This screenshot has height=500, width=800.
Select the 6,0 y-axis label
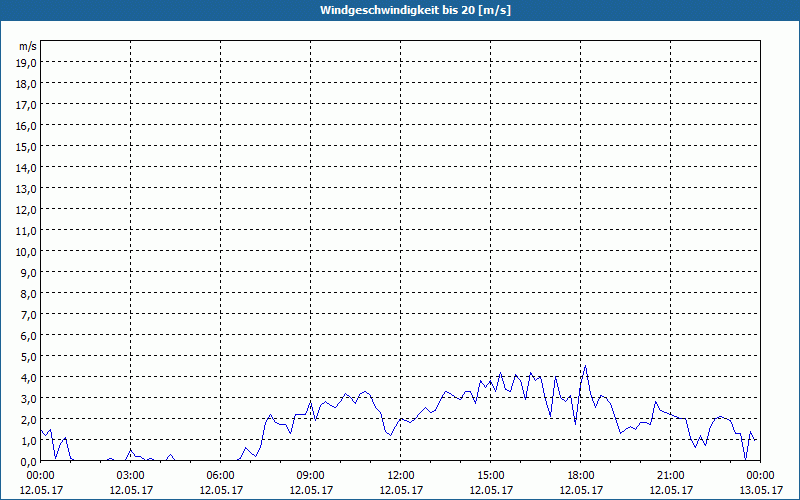30,336
